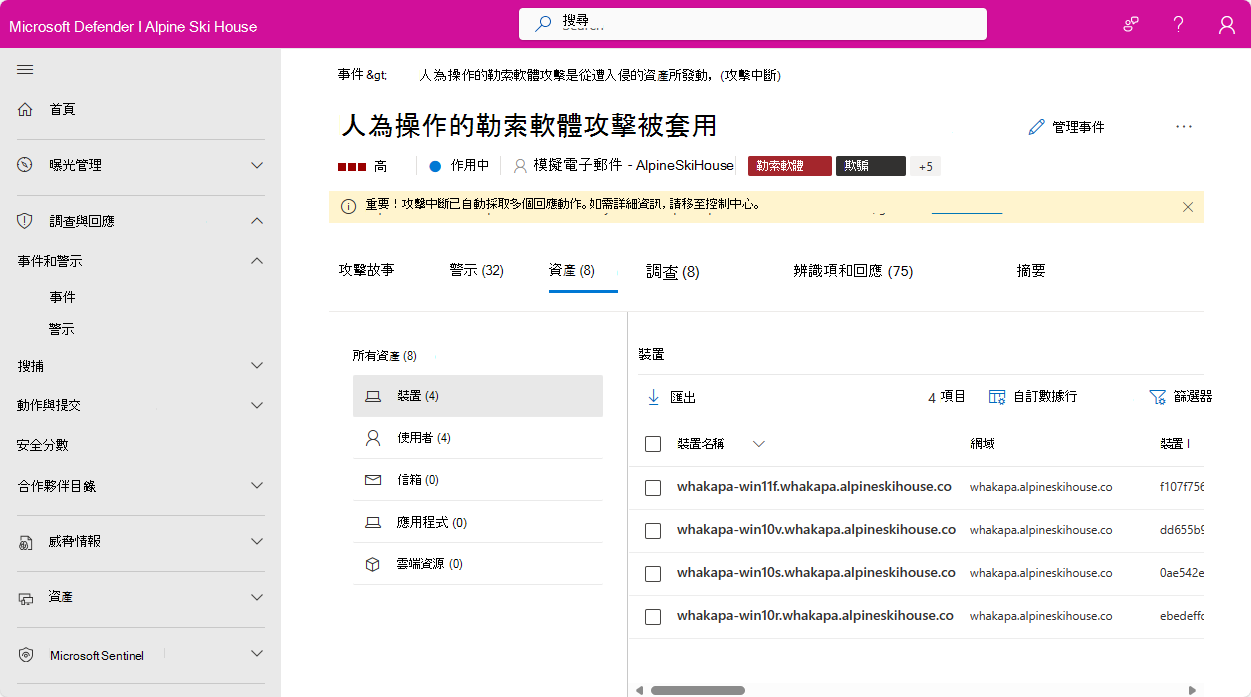Click inside the 搜尋 search field
Image resolution: width=1251 pixels, height=697 pixels.
tap(752, 23)
